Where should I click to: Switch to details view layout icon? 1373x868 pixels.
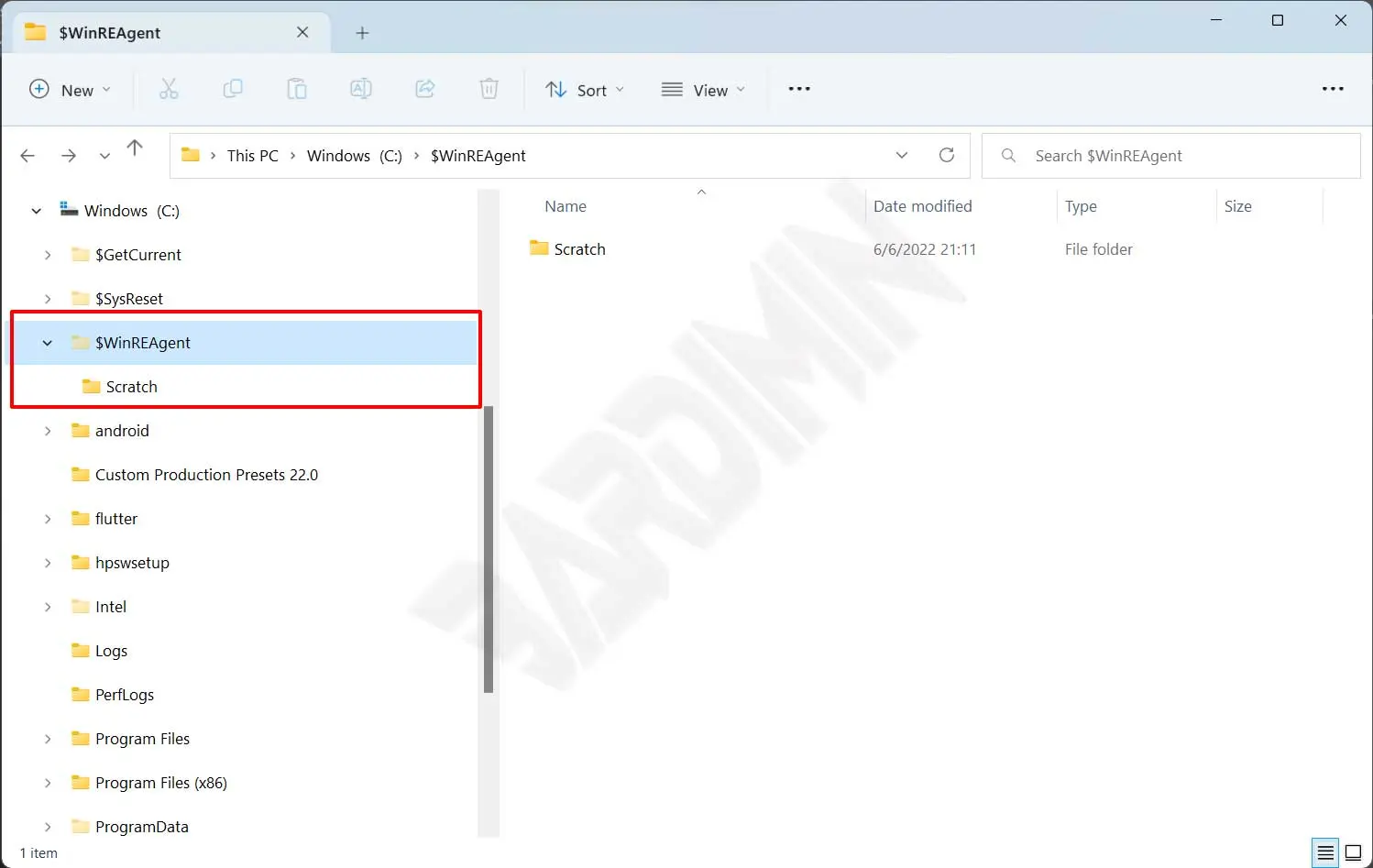click(1325, 852)
